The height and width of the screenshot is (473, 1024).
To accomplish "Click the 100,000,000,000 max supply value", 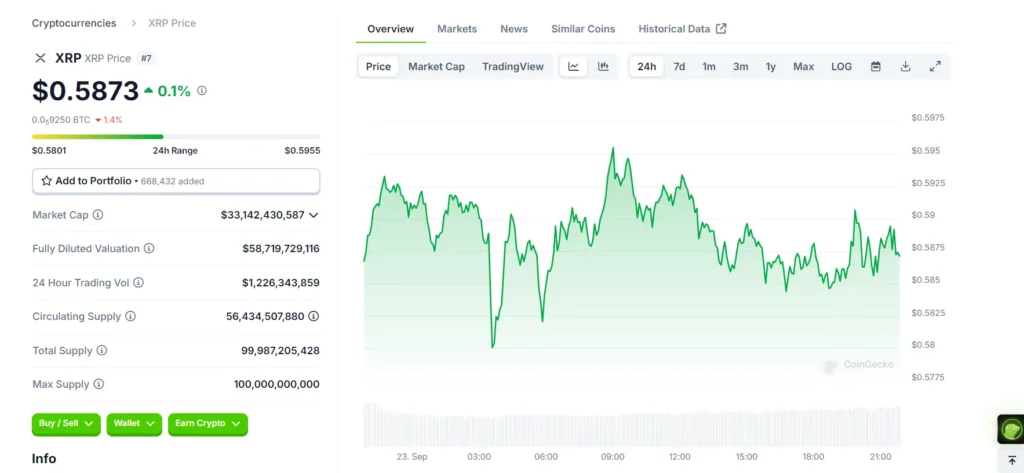I will pos(277,384).
